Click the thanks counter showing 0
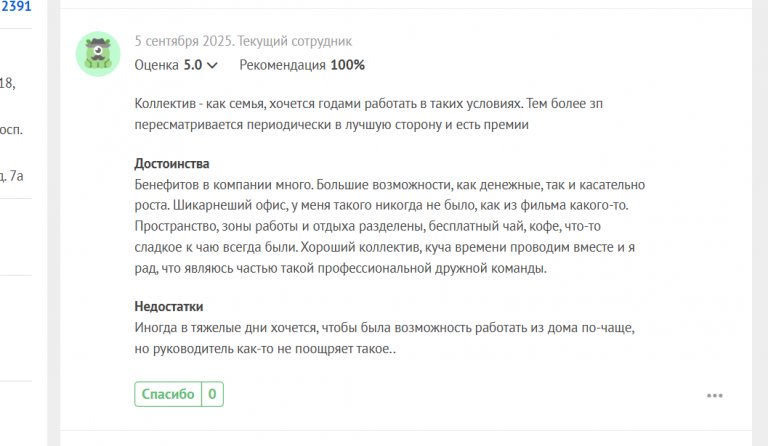768x446 pixels. pyautogui.click(x=212, y=394)
